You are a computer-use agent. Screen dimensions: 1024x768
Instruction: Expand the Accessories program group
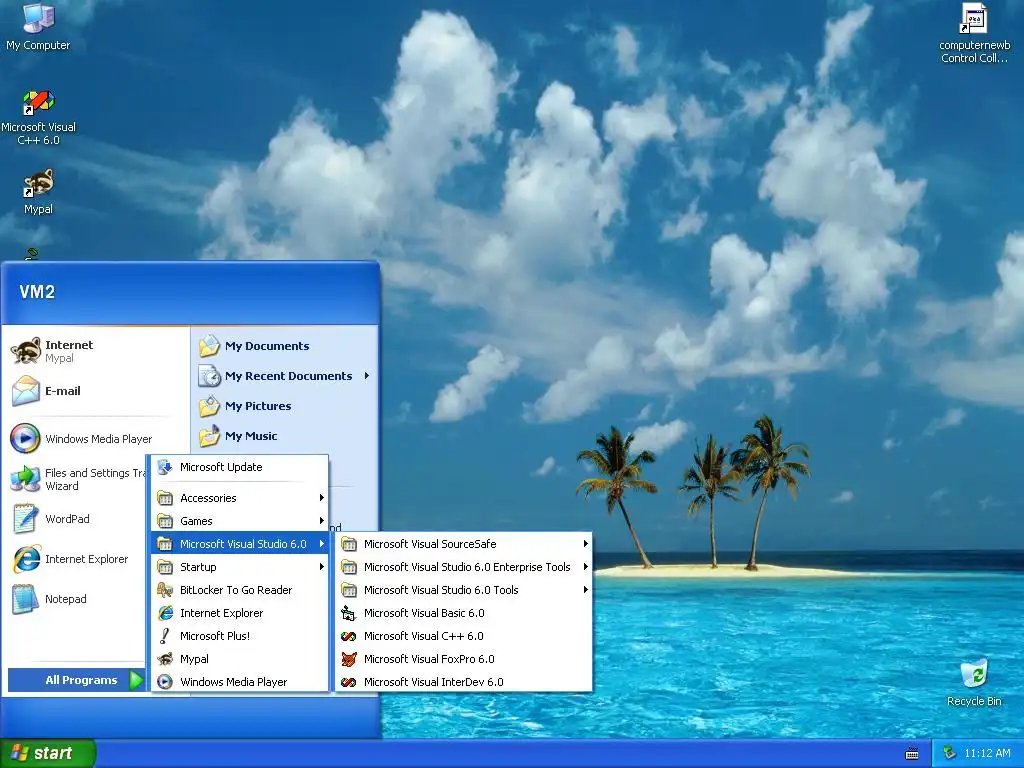240,498
